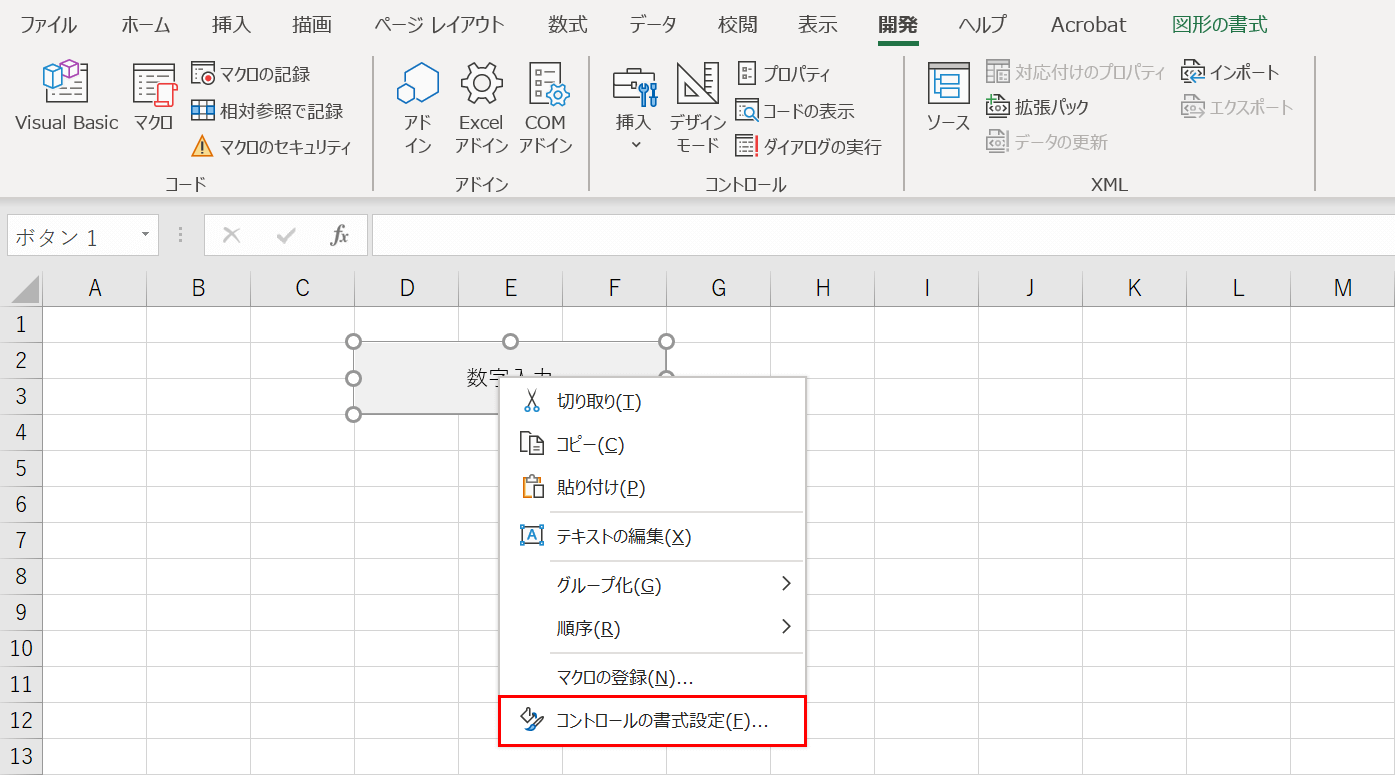Viewport: 1395px width, 775px height.
Task: Open the macro list via マクロ icon
Action: pos(152,95)
